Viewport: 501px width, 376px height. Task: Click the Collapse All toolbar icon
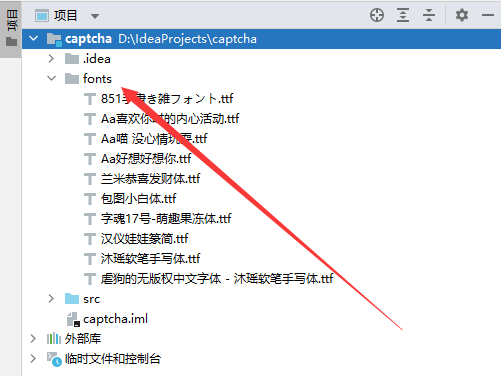pyautogui.click(x=429, y=15)
